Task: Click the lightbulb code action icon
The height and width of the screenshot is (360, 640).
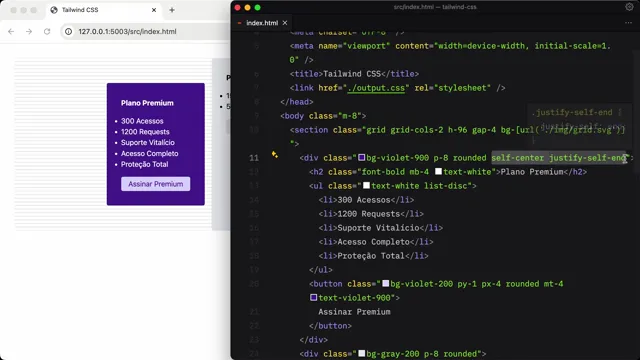Action: point(275,154)
